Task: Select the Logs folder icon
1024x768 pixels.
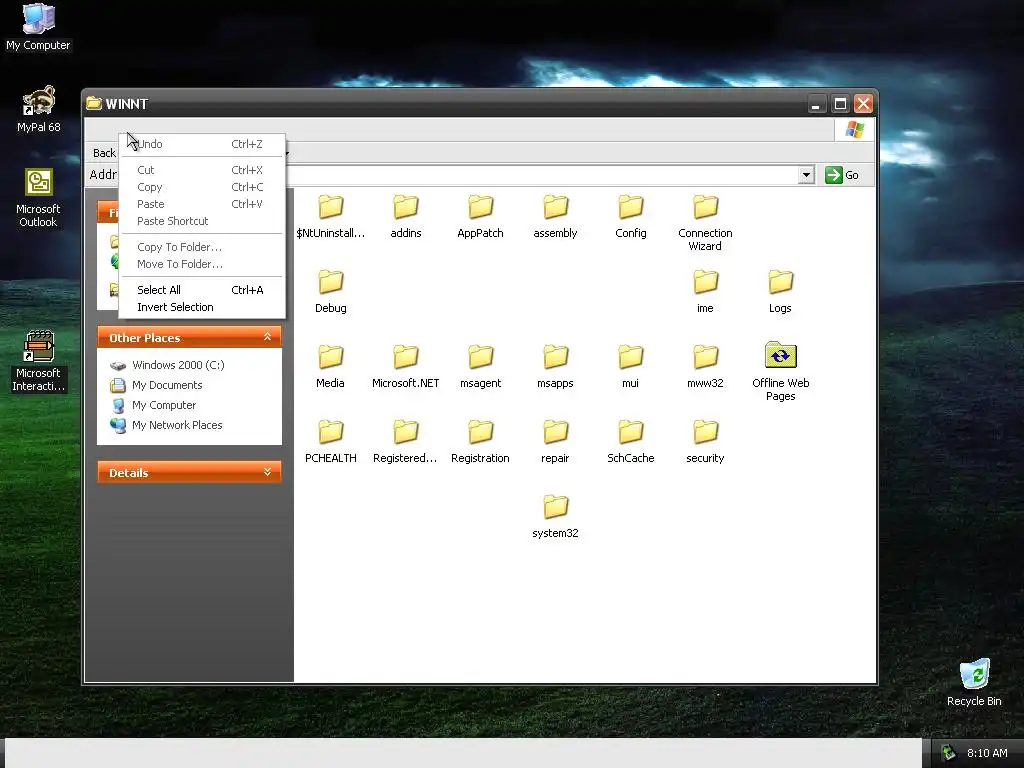Action: coord(780,283)
